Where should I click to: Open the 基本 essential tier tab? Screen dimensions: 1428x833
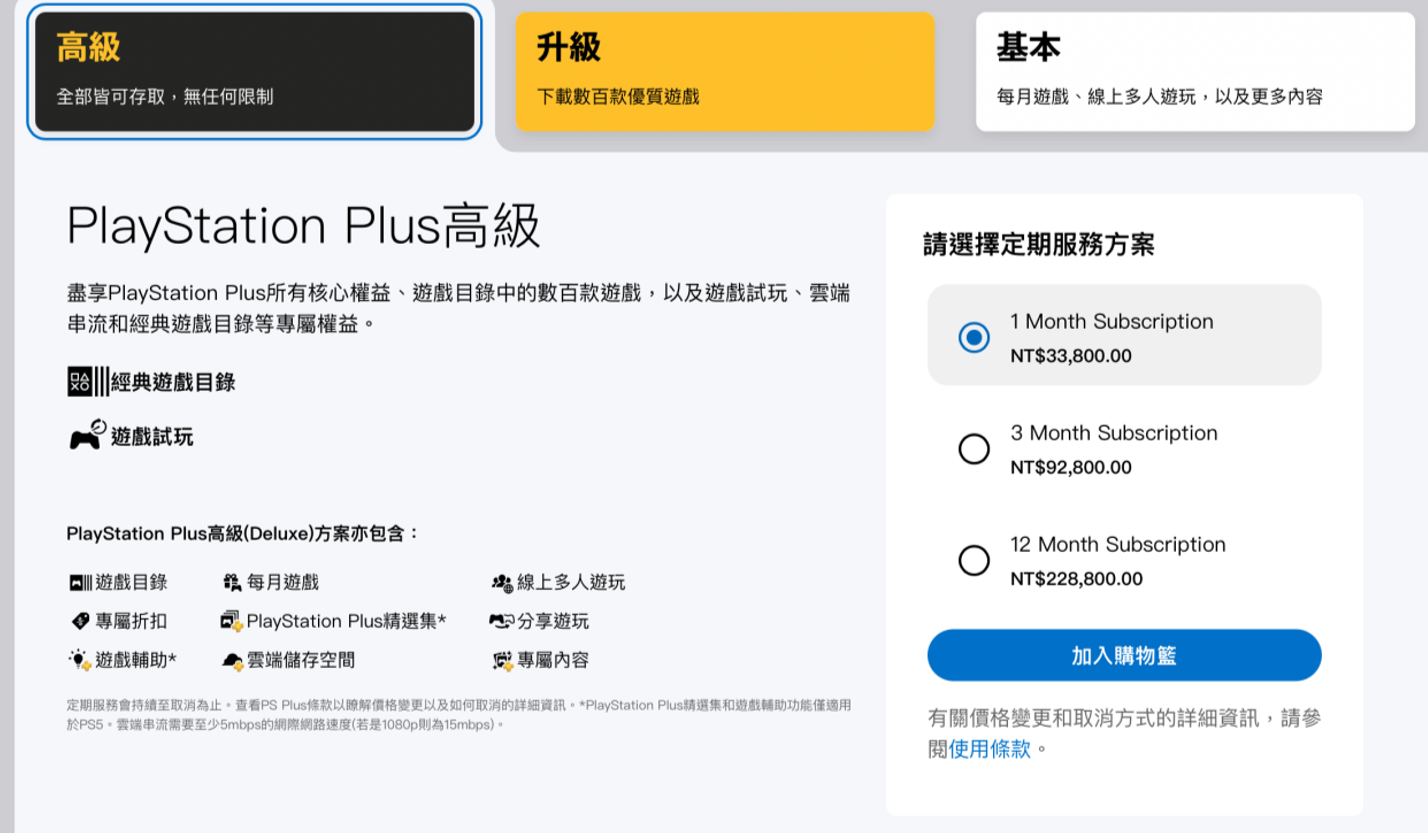click(x=1196, y=72)
